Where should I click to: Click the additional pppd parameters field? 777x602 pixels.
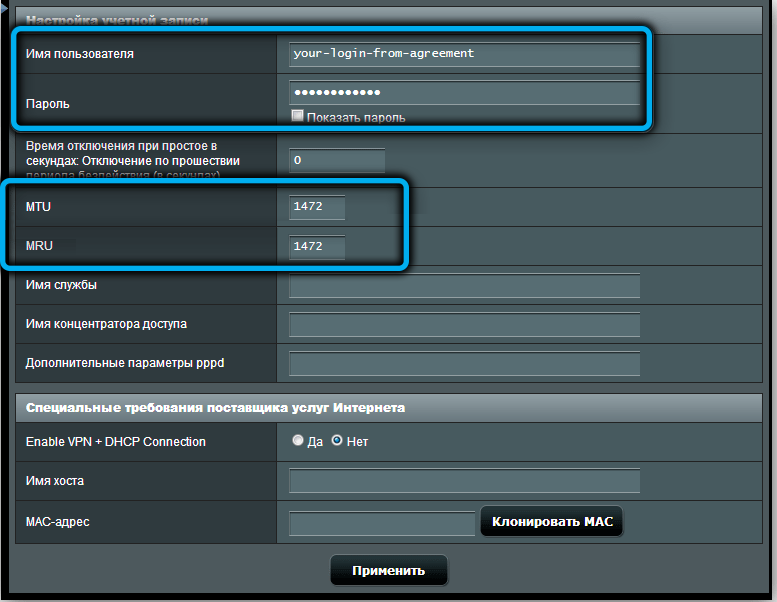point(464,364)
